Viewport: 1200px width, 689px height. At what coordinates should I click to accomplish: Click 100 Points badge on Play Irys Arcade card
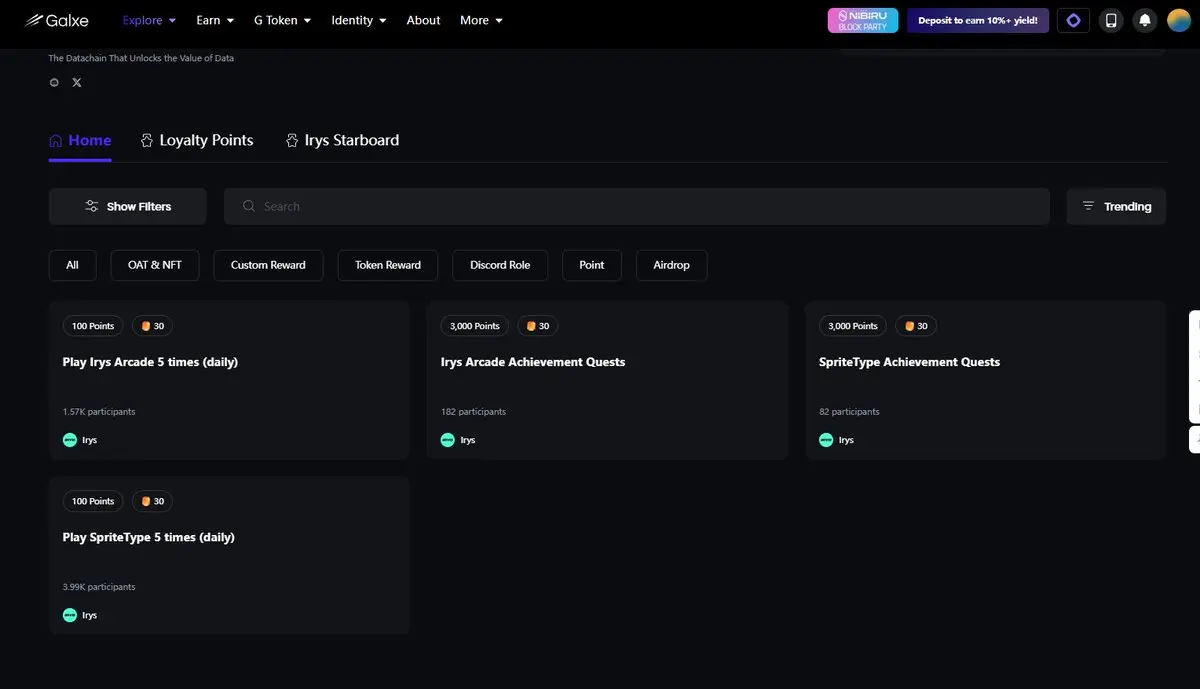point(93,326)
